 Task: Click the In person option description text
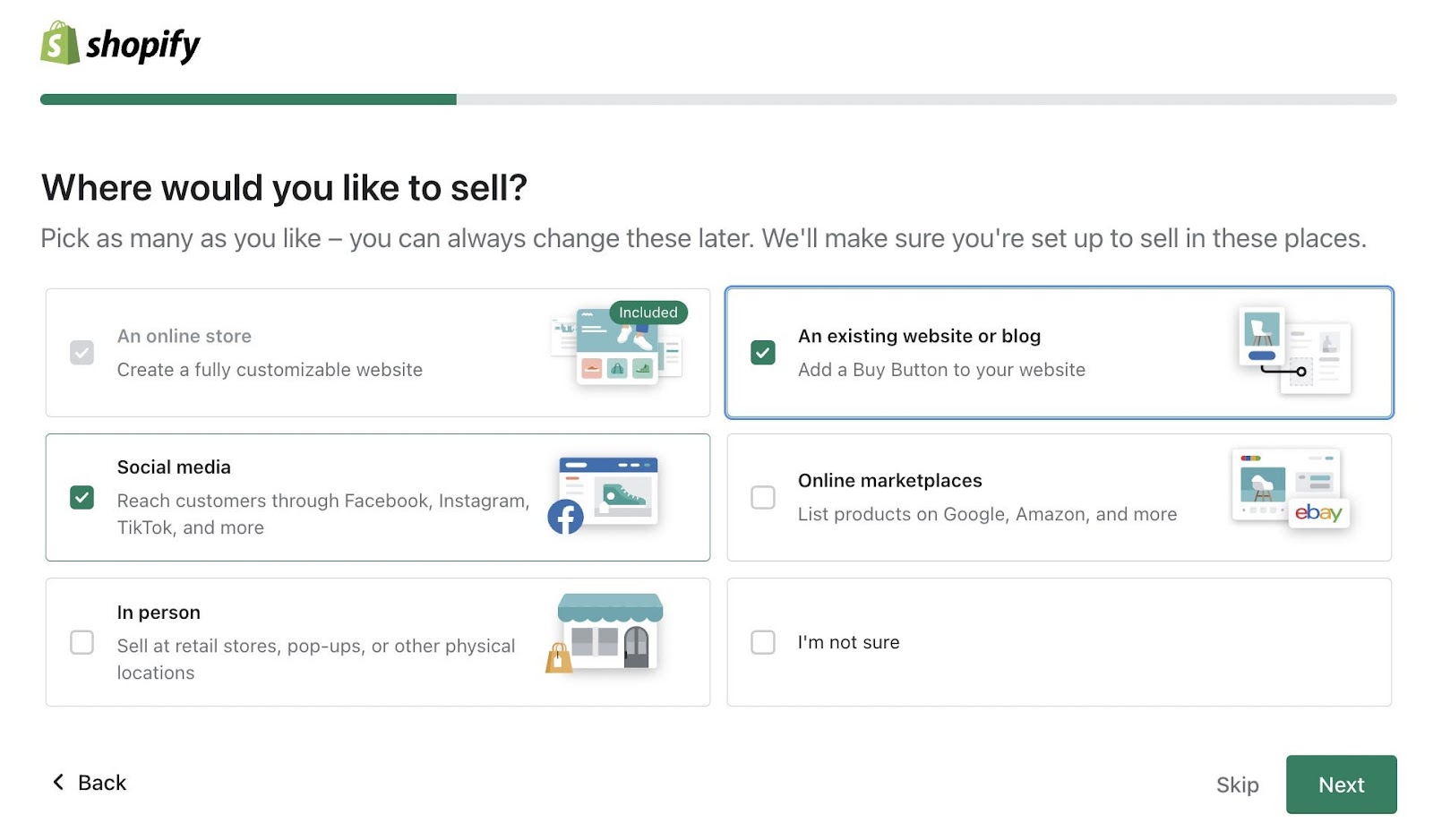click(x=315, y=659)
